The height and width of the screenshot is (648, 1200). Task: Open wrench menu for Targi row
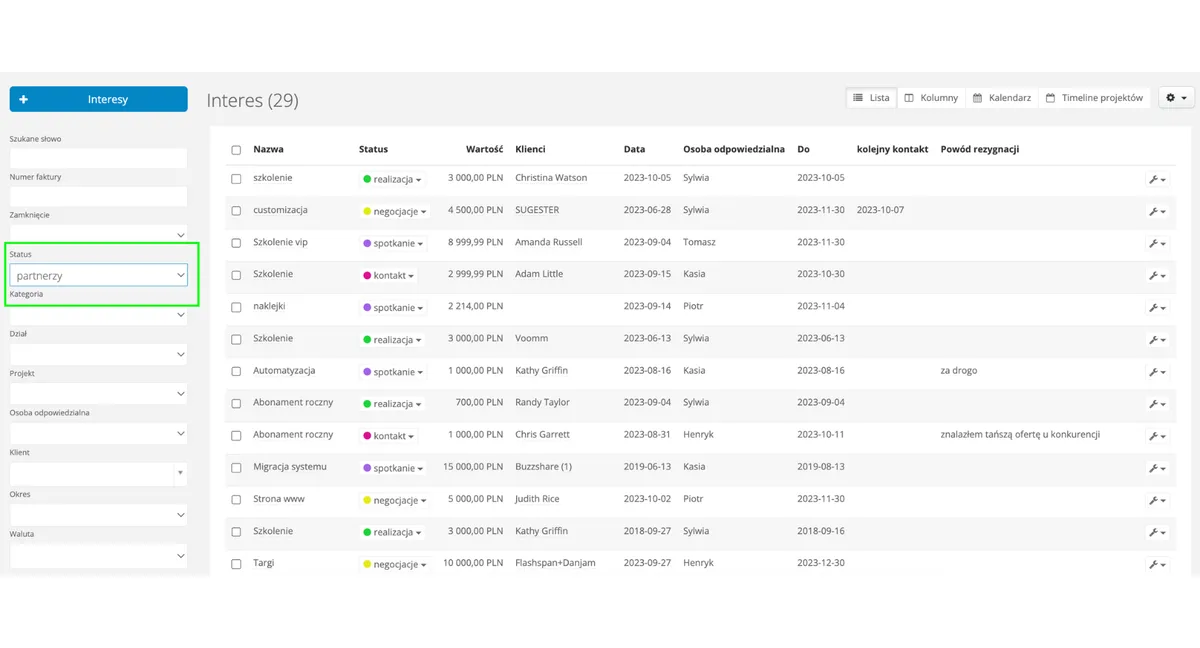tap(1157, 564)
